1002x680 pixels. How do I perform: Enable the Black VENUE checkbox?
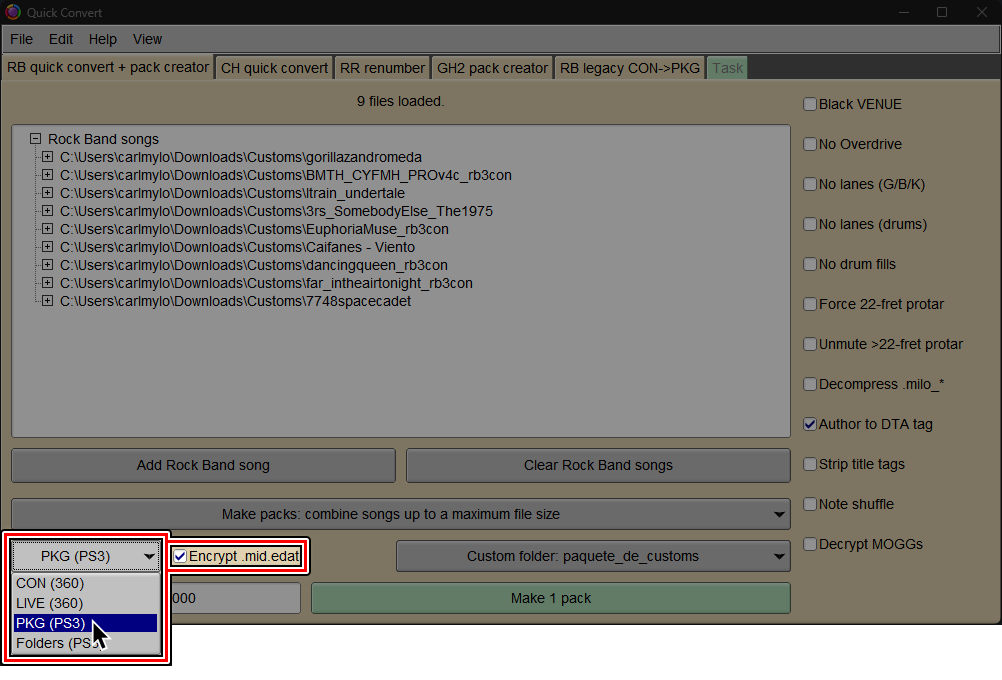click(x=810, y=104)
